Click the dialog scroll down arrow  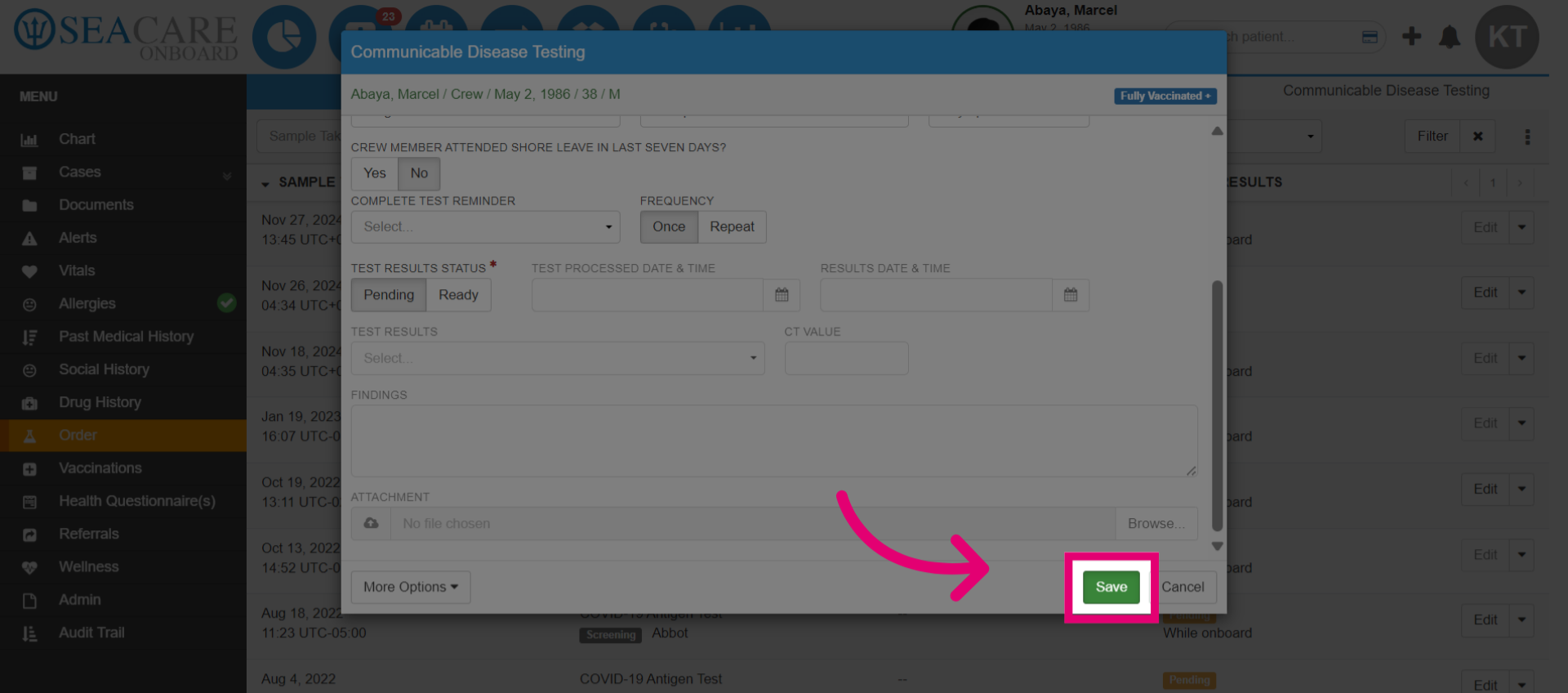click(1217, 546)
